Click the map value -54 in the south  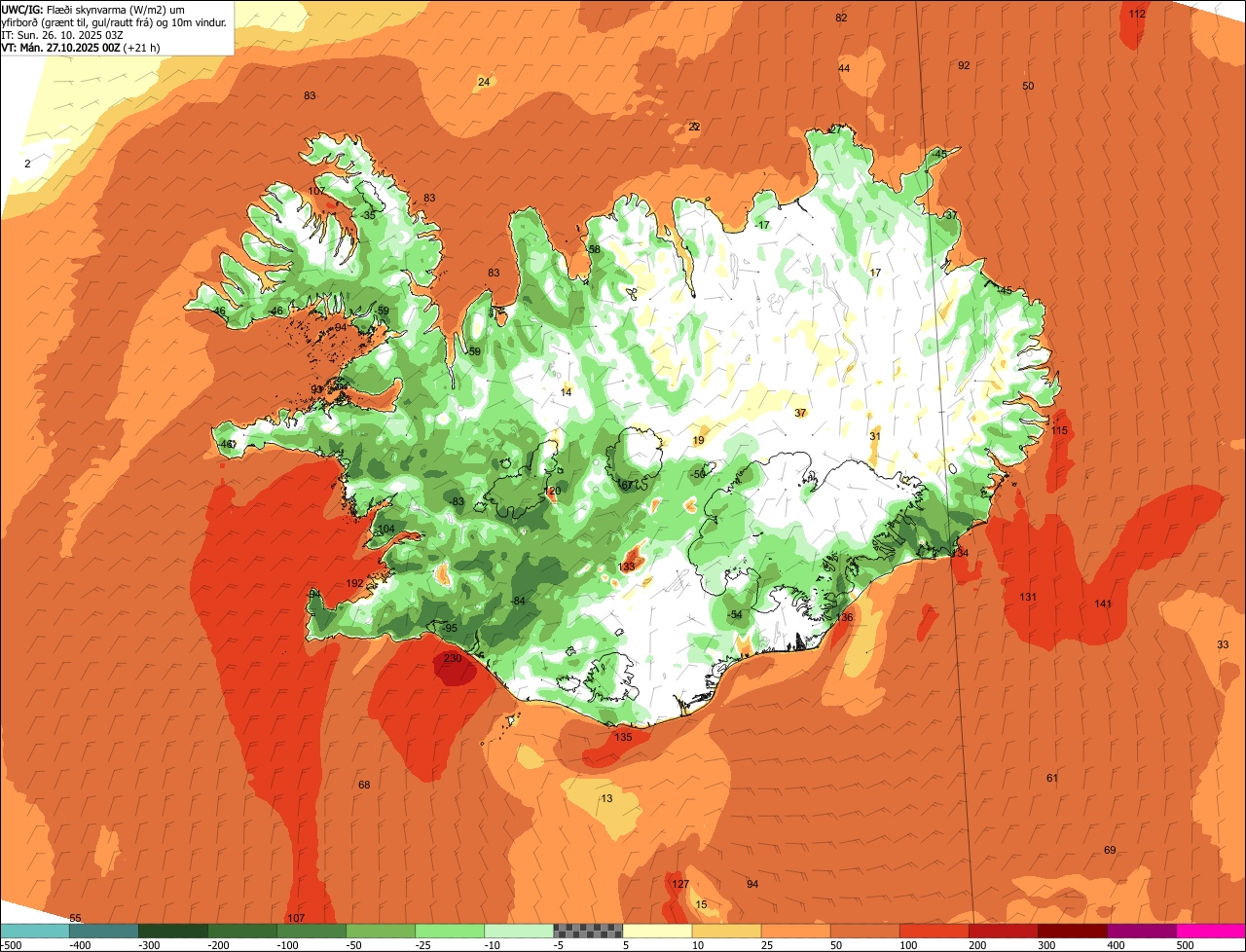735,615
